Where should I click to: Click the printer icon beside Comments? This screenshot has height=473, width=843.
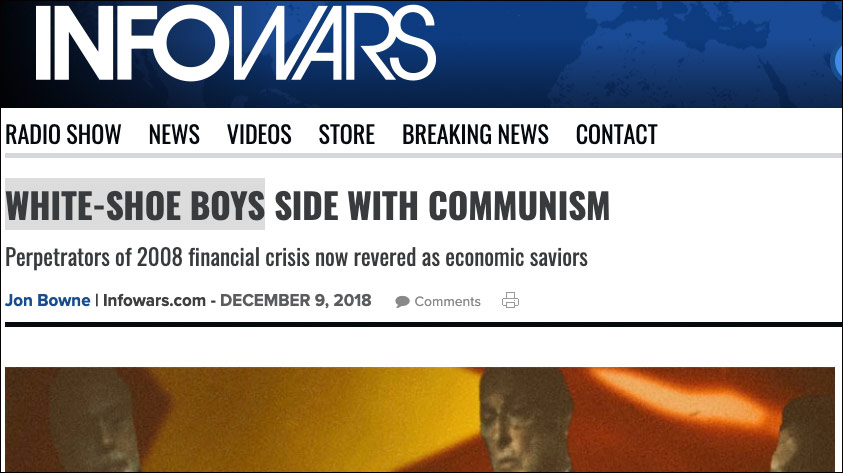click(510, 300)
